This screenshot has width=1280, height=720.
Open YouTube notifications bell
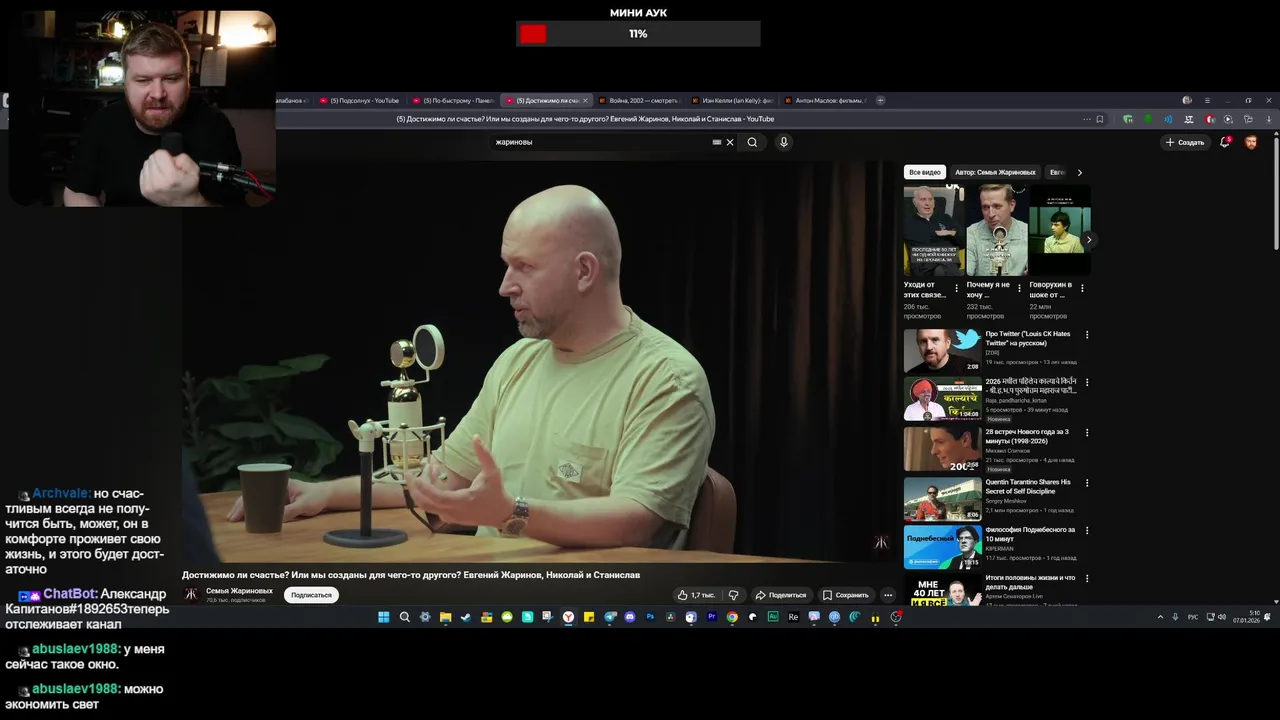(1225, 142)
